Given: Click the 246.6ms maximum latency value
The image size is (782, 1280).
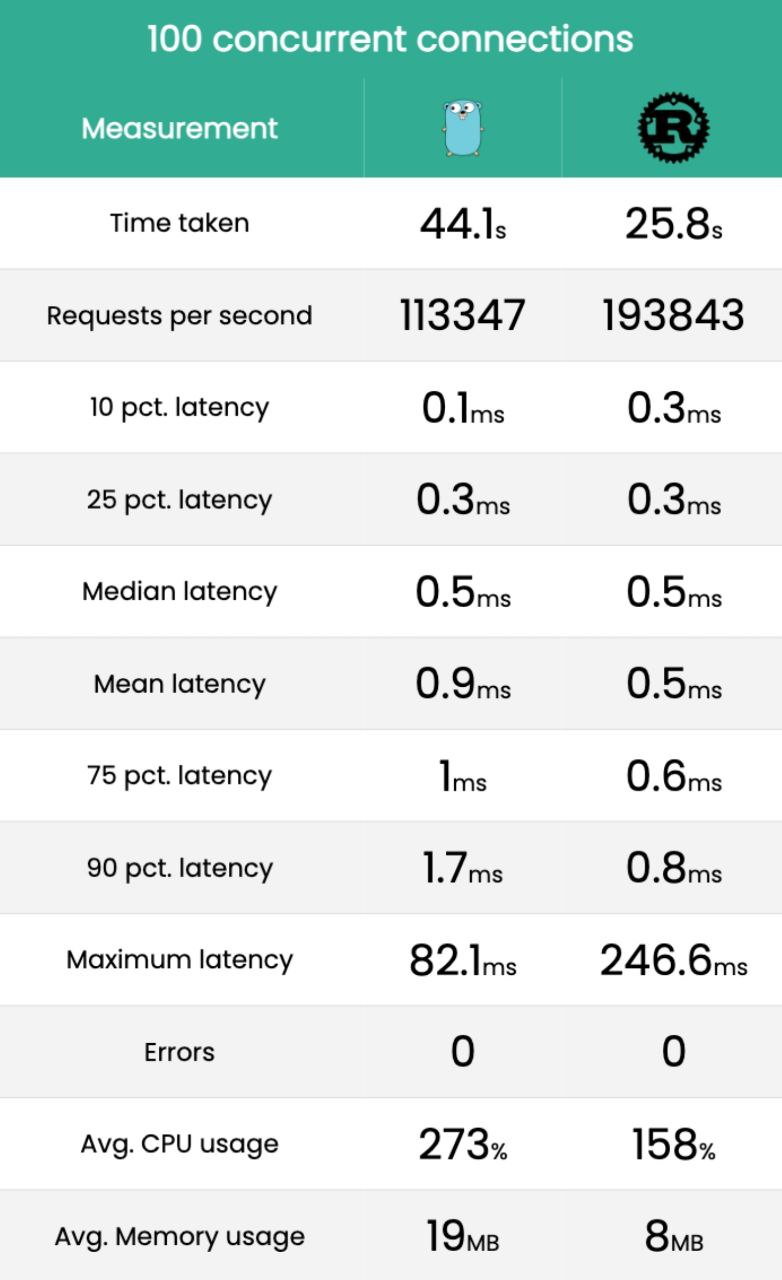Looking at the screenshot, I should tap(673, 961).
